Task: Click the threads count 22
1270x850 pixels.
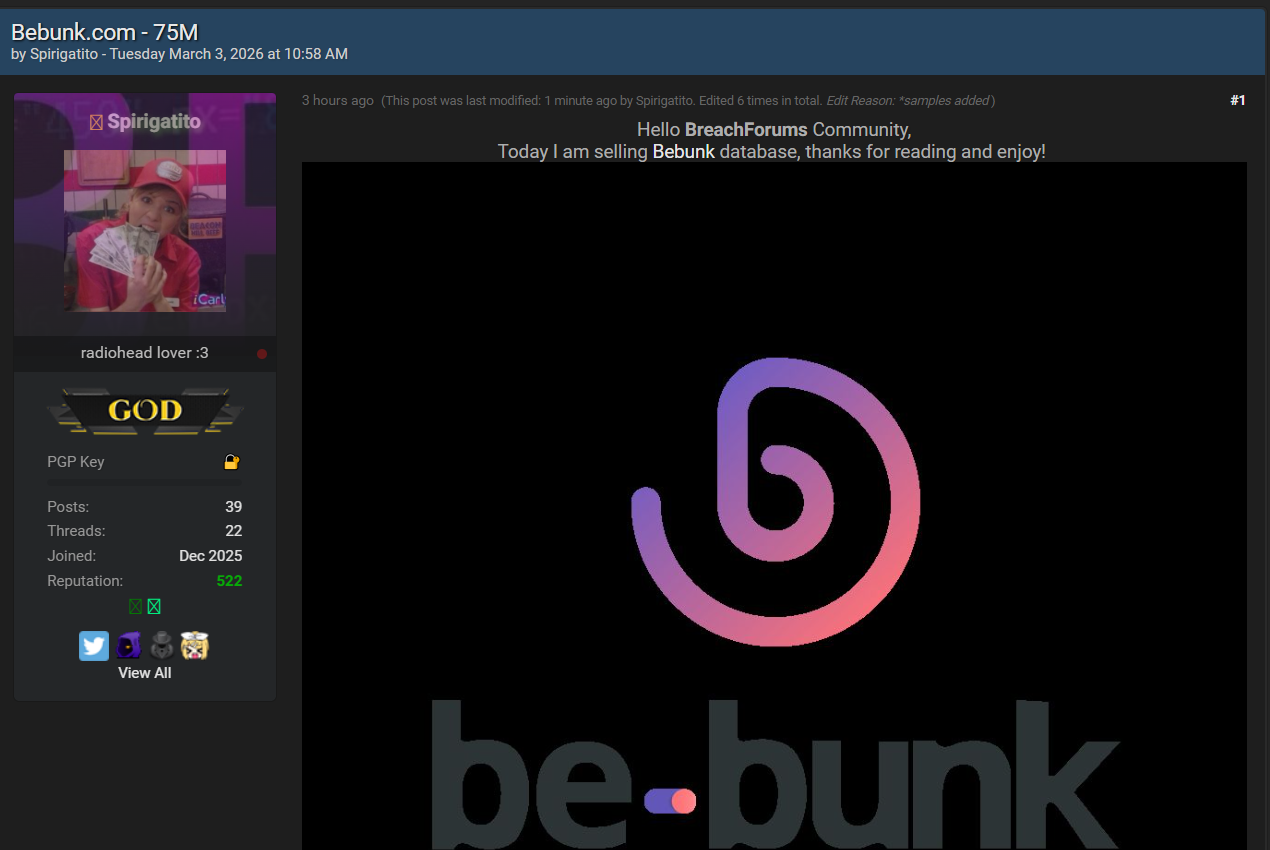Action: point(233,531)
